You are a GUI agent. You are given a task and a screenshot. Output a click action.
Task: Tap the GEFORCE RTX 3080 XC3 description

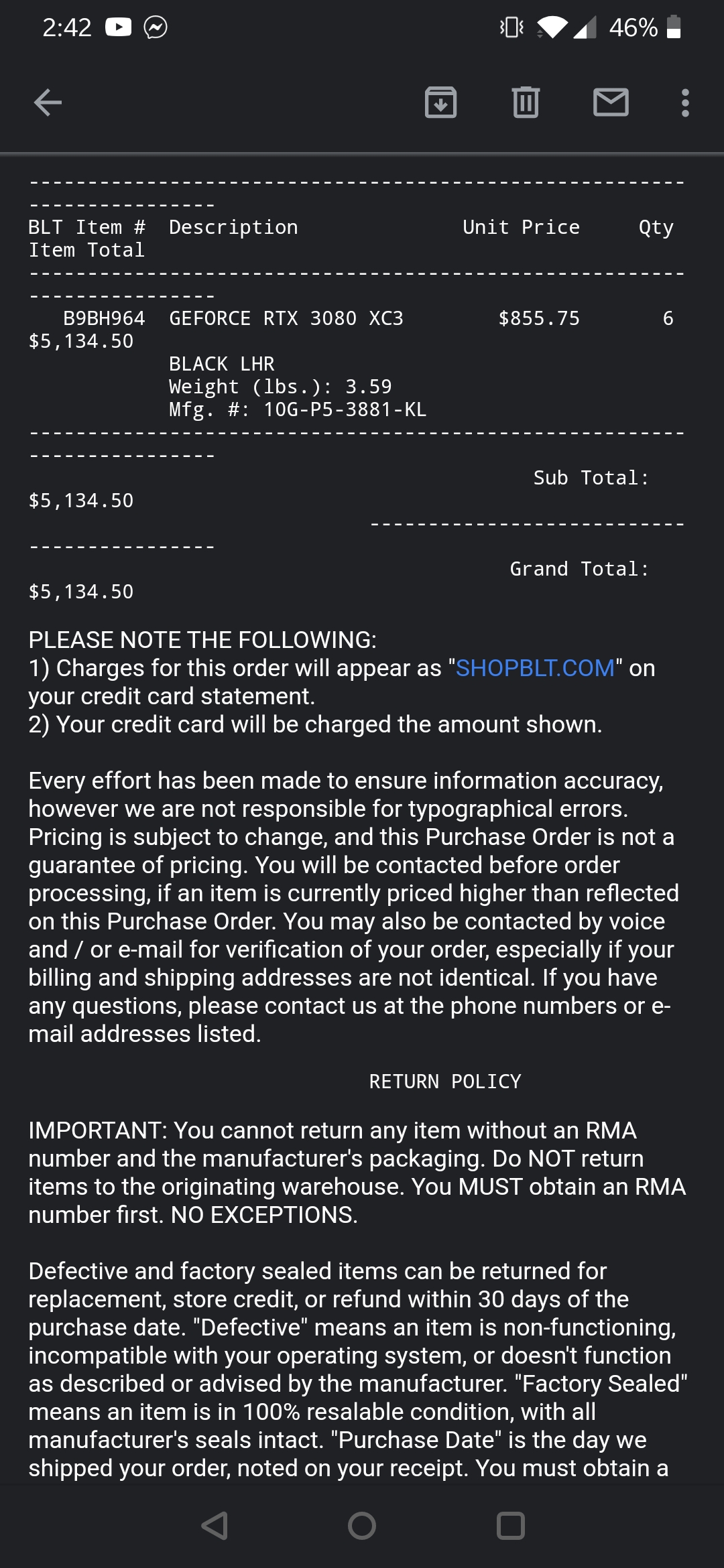pos(286,318)
